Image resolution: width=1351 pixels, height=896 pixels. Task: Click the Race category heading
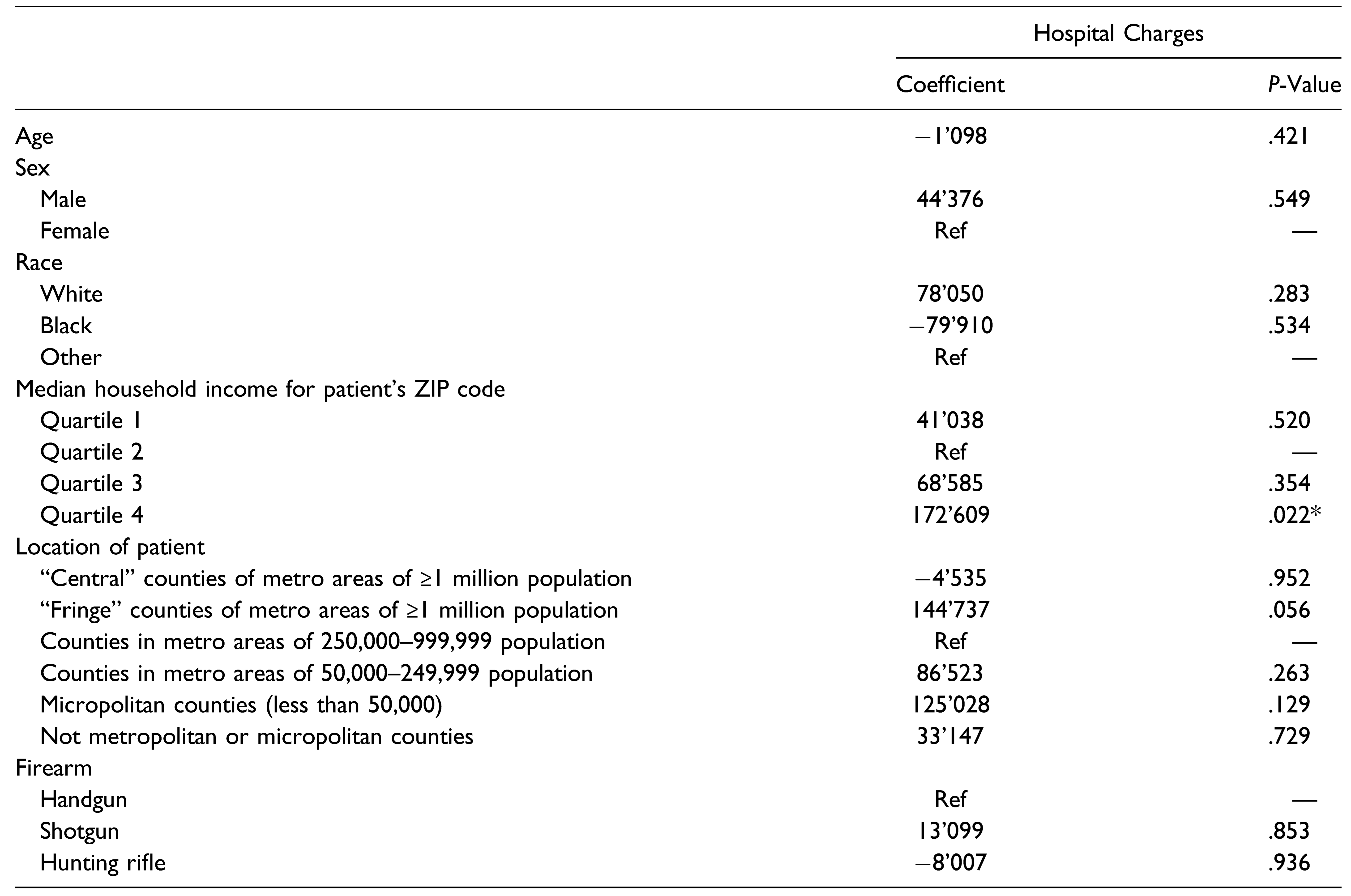tap(39, 262)
